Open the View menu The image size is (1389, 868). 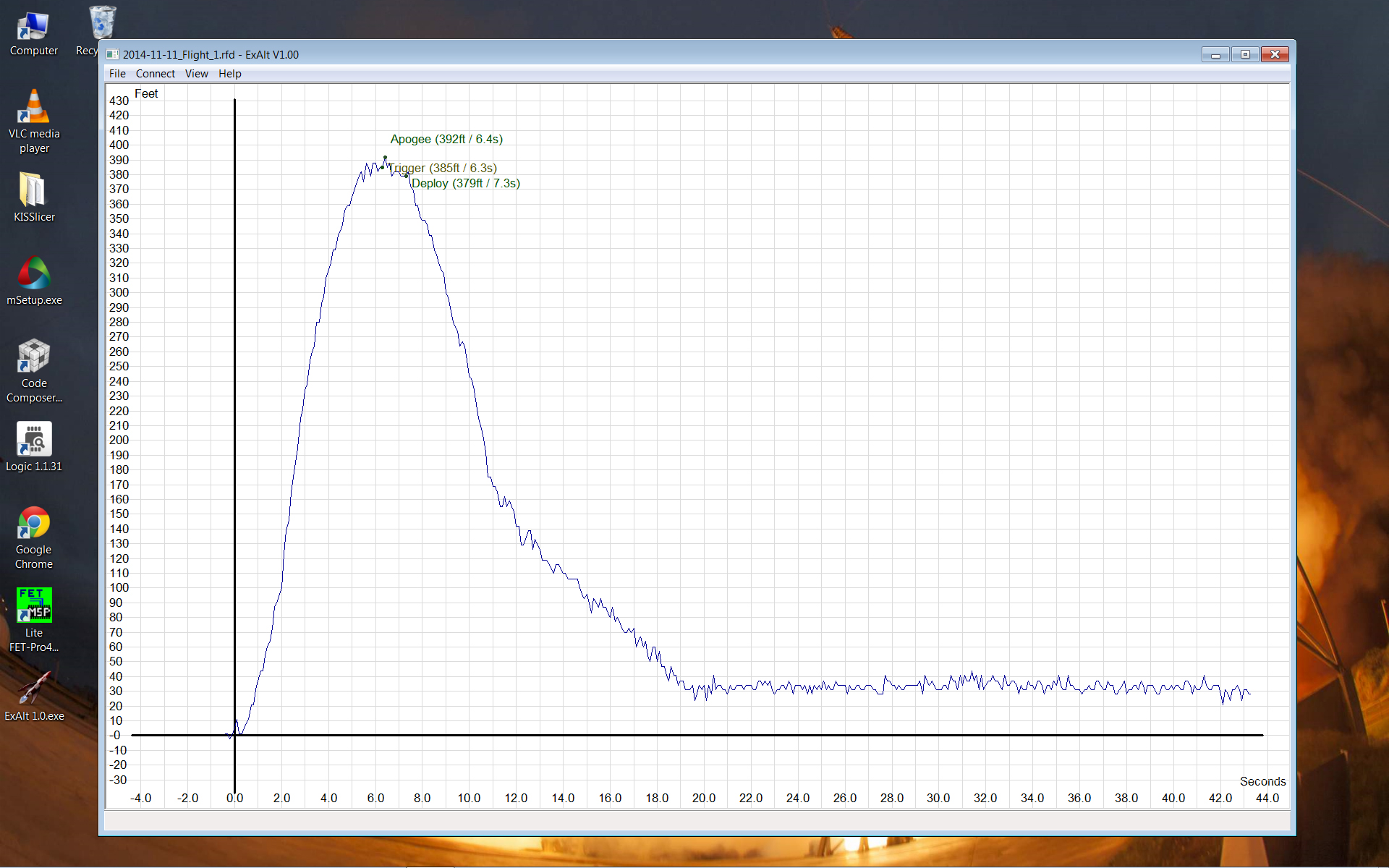pyautogui.click(x=196, y=74)
